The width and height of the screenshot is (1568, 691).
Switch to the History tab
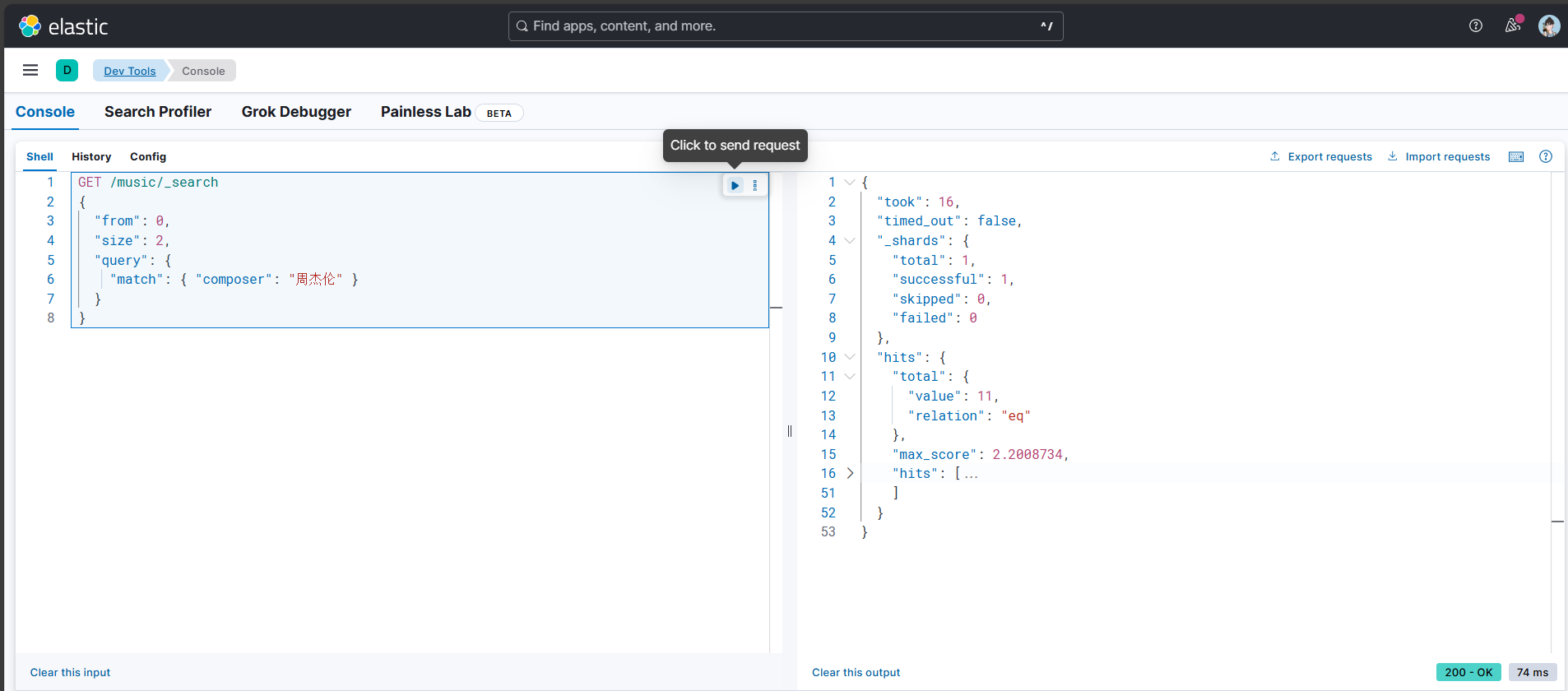91,157
